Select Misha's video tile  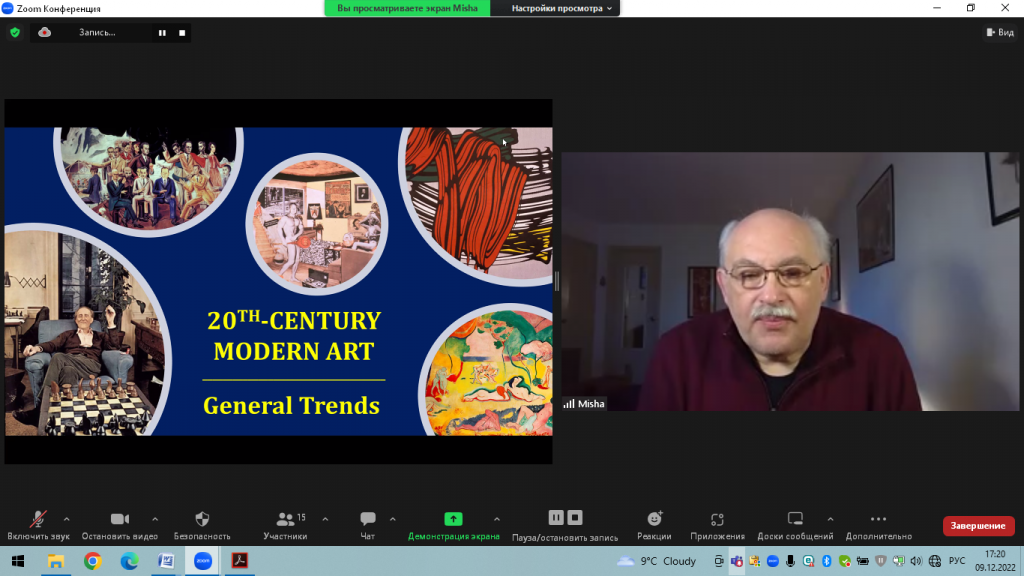pos(790,281)
